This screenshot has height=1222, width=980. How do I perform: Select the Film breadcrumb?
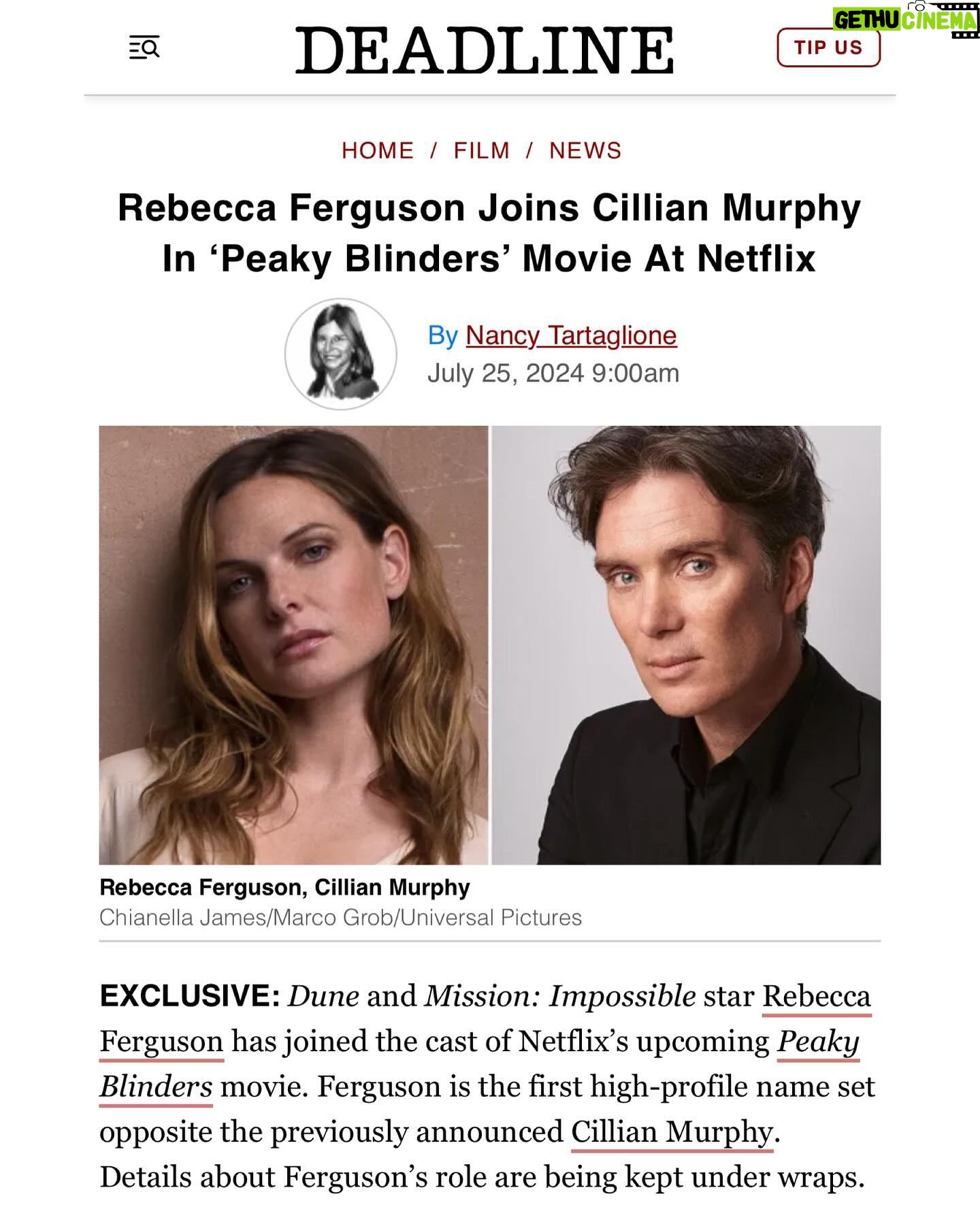tap(482, 150)
